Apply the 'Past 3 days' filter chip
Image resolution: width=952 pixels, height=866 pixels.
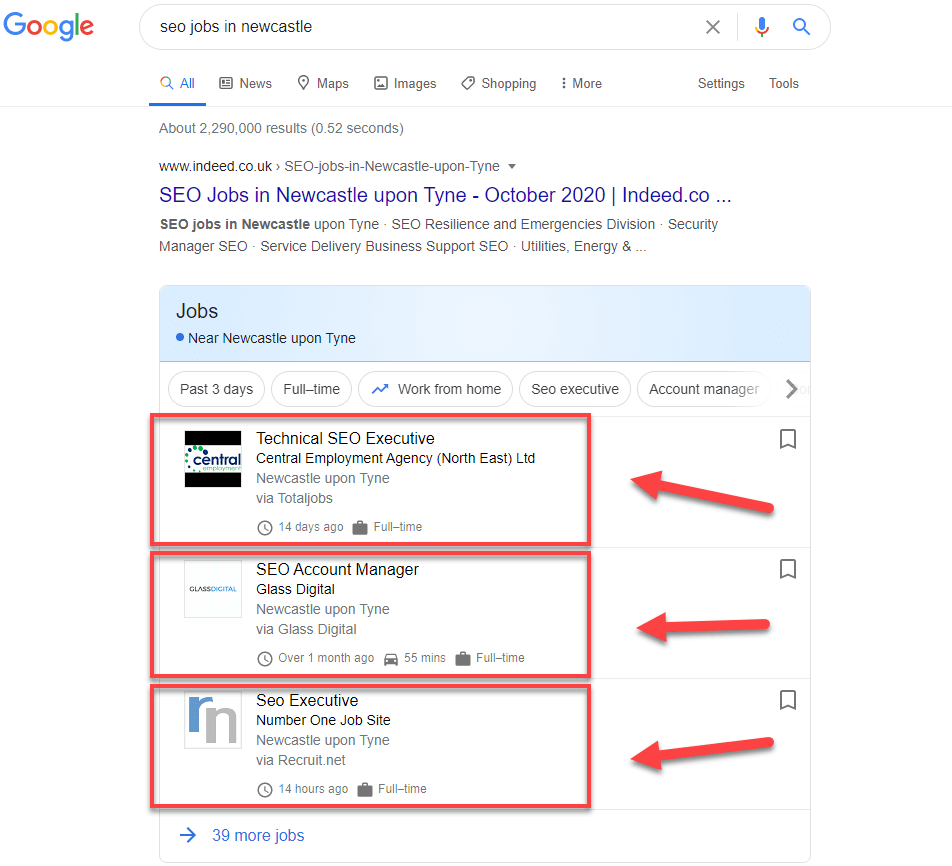[x=216, y=389]
